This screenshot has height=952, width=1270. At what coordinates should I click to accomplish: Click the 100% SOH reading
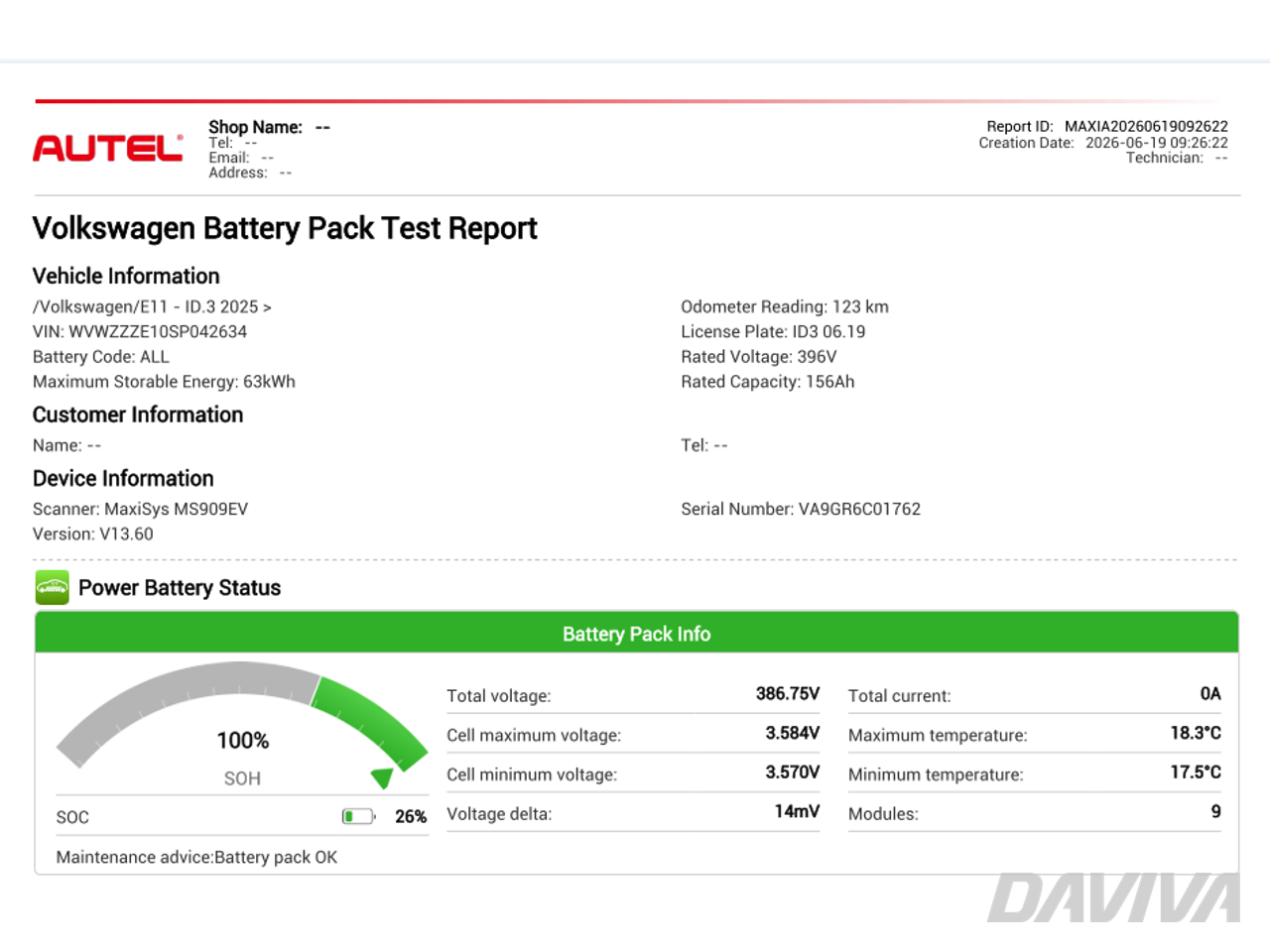pos(243,741)
